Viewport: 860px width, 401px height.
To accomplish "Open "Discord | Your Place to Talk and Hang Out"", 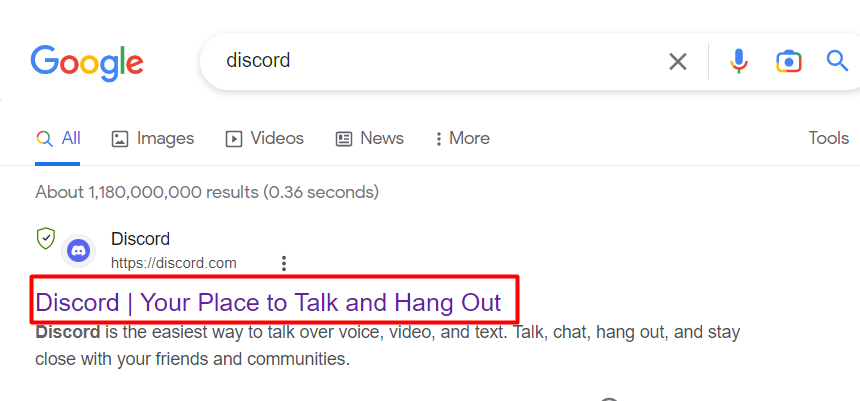I will (x=268, y=302).
